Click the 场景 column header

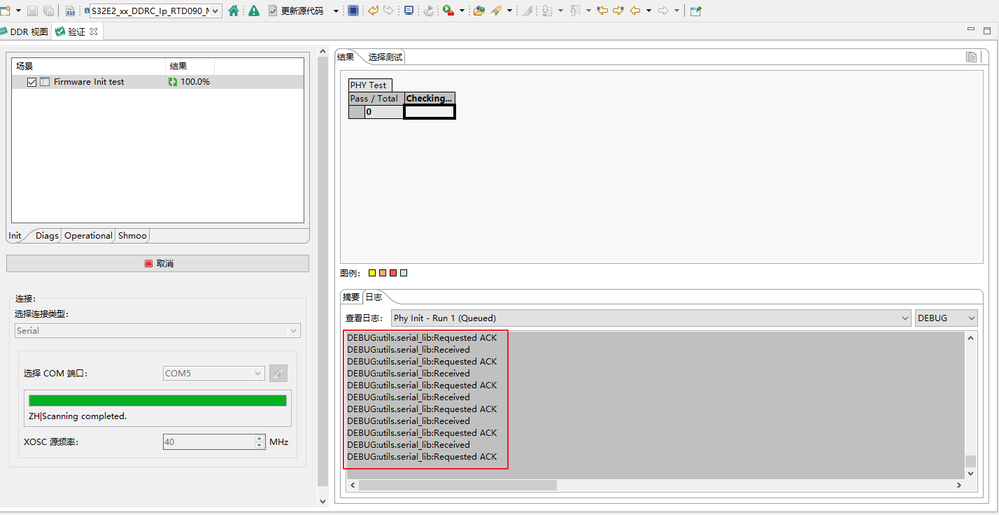(x=89, y=66)
